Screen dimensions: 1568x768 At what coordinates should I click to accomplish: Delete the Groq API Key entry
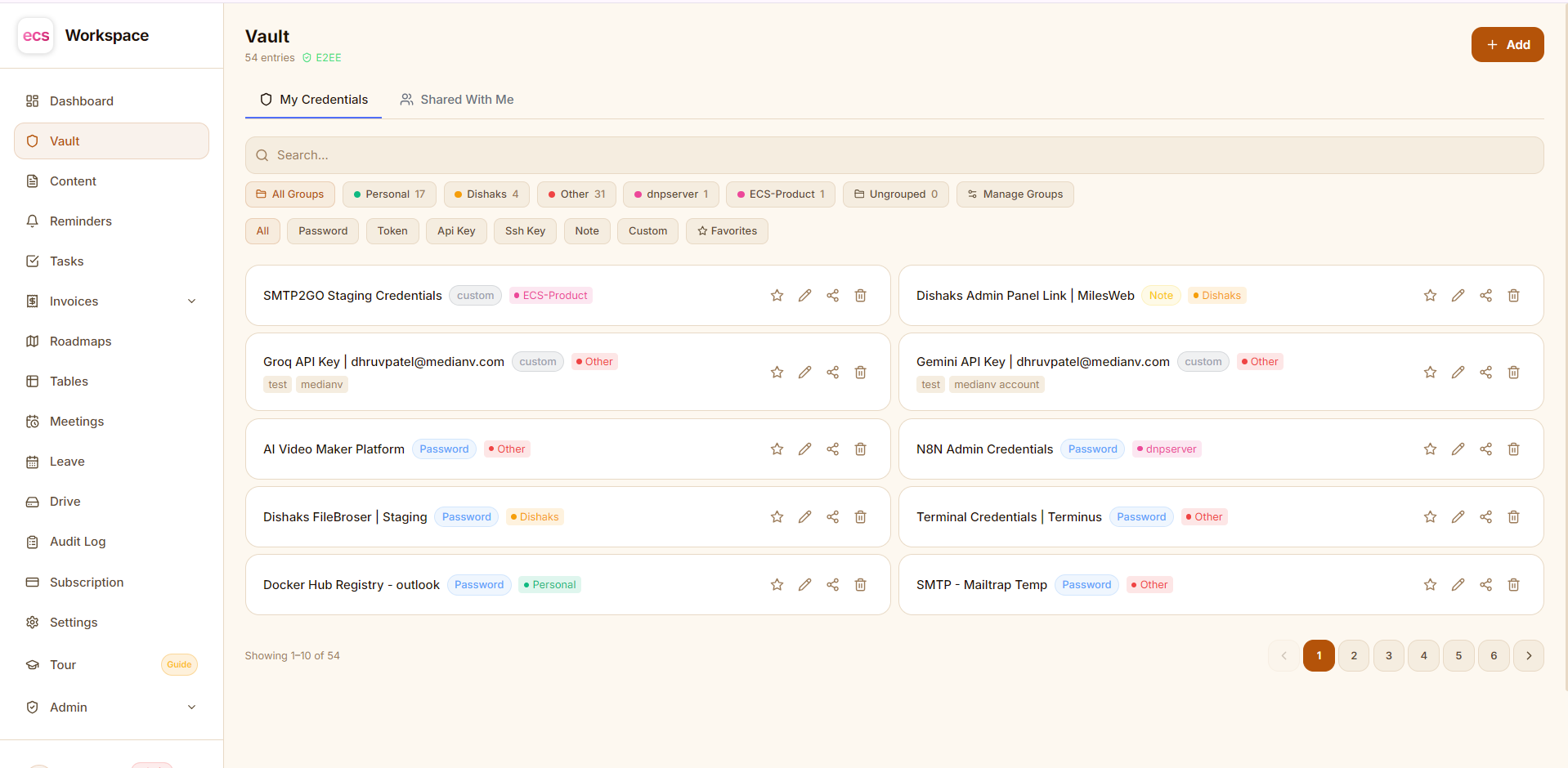point(860,373)
